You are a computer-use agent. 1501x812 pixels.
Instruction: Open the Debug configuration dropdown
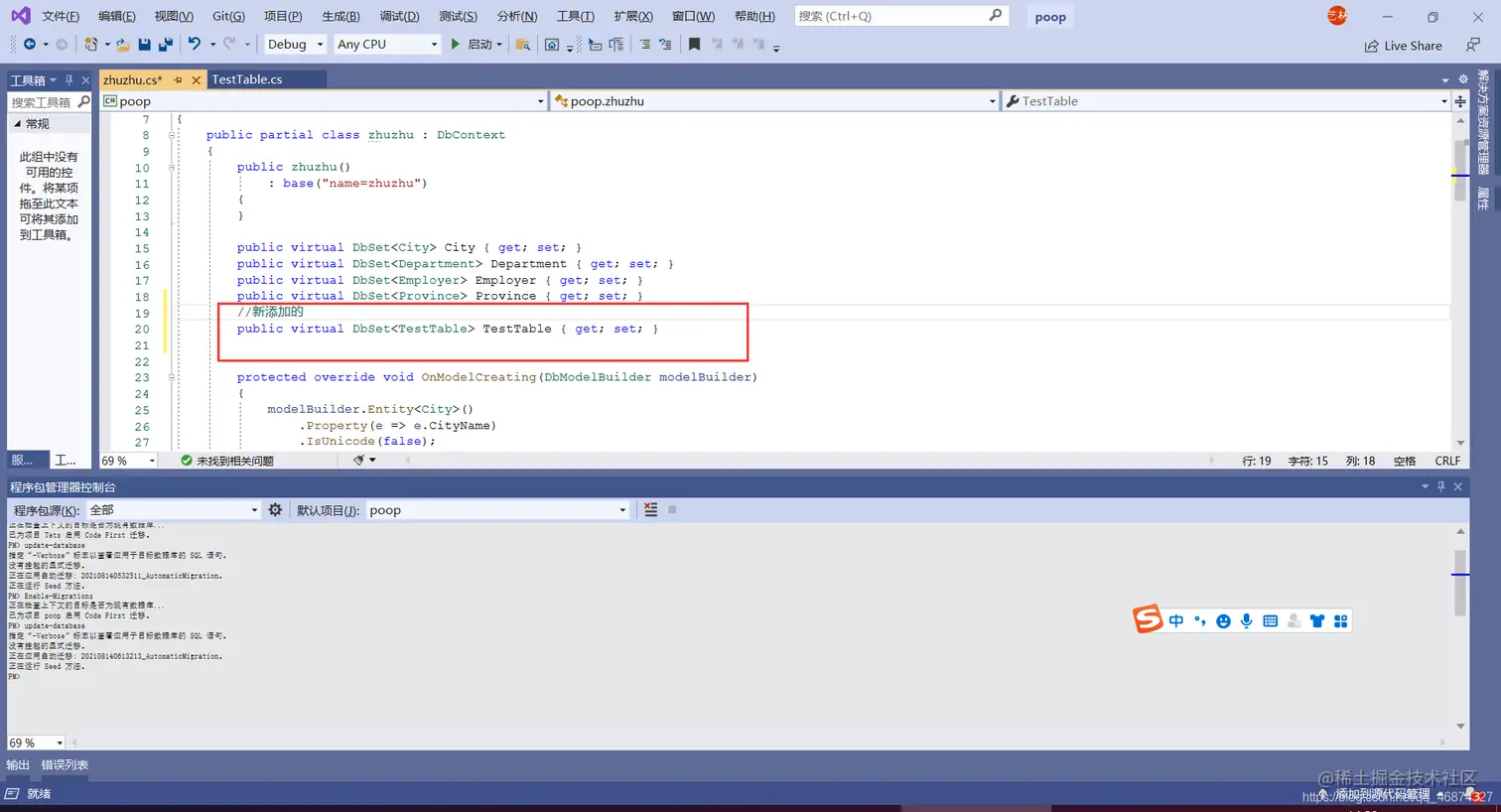coord(295,44)
